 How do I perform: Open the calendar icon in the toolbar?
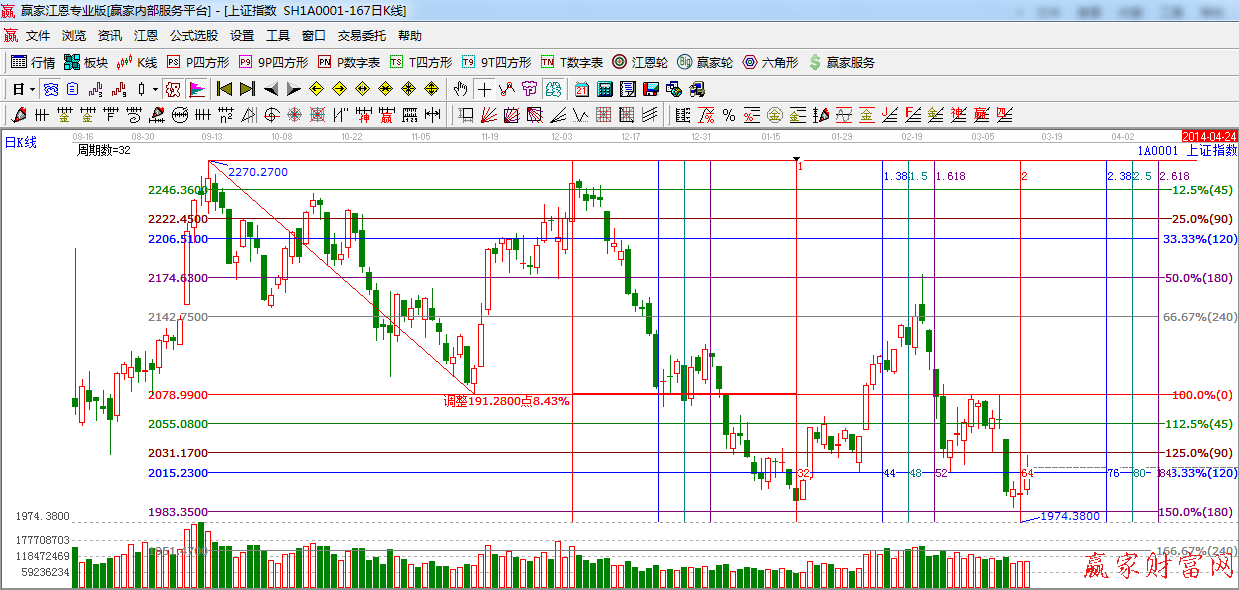click(581, 89)
